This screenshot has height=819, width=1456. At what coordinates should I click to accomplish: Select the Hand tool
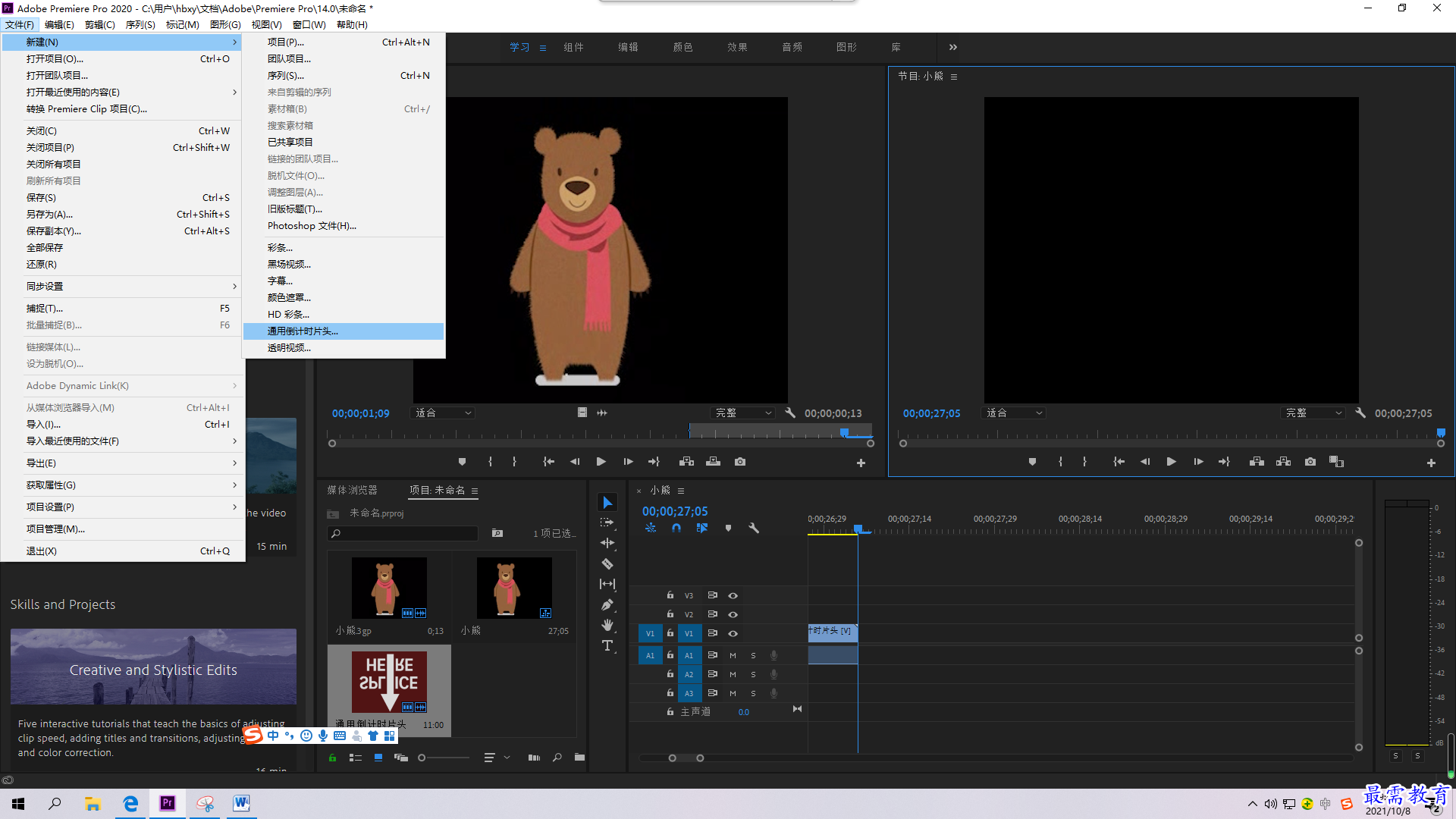pyautogui.click(x=607, y=625)
